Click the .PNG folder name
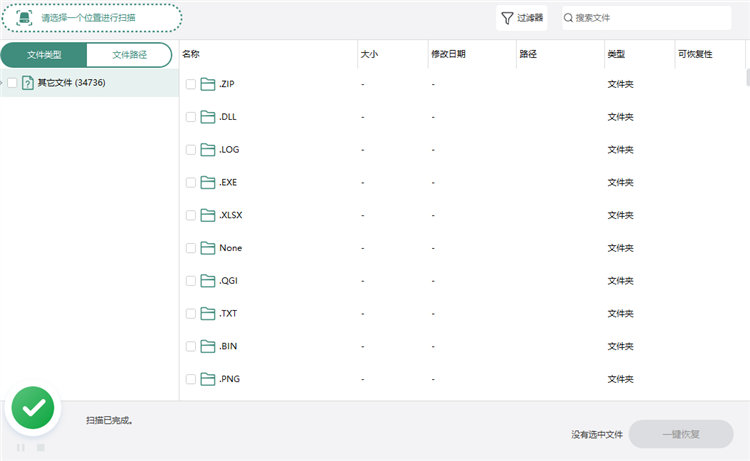Viewport: 750px width, 461px height. [x=230, y=379]
